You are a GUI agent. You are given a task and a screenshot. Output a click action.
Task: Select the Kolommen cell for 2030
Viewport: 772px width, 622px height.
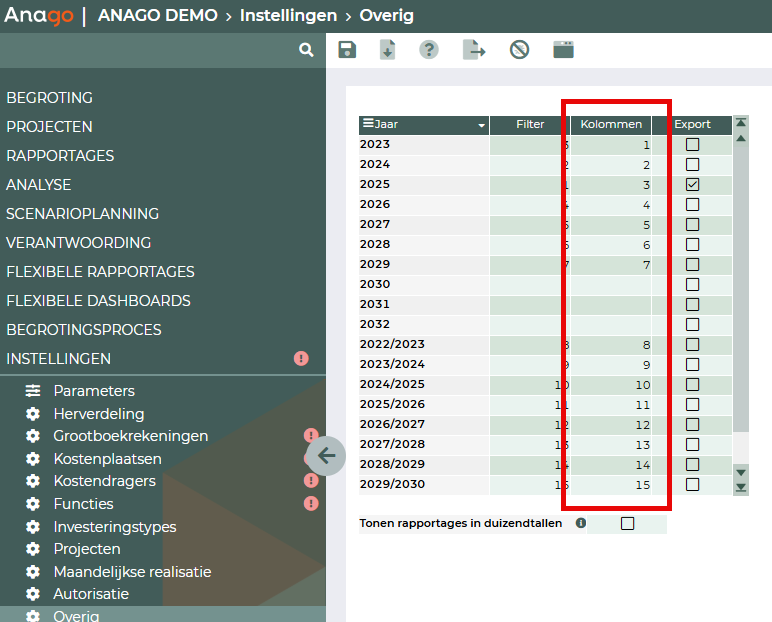(611, 284)
